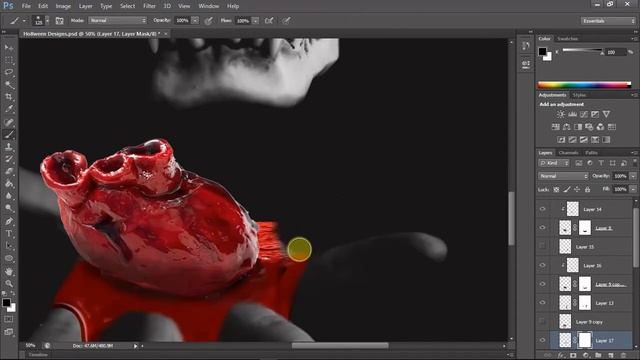Viewport: 640px width, 360px height.
Task: Open the History panel icon in dock
Action: point(526,46)
